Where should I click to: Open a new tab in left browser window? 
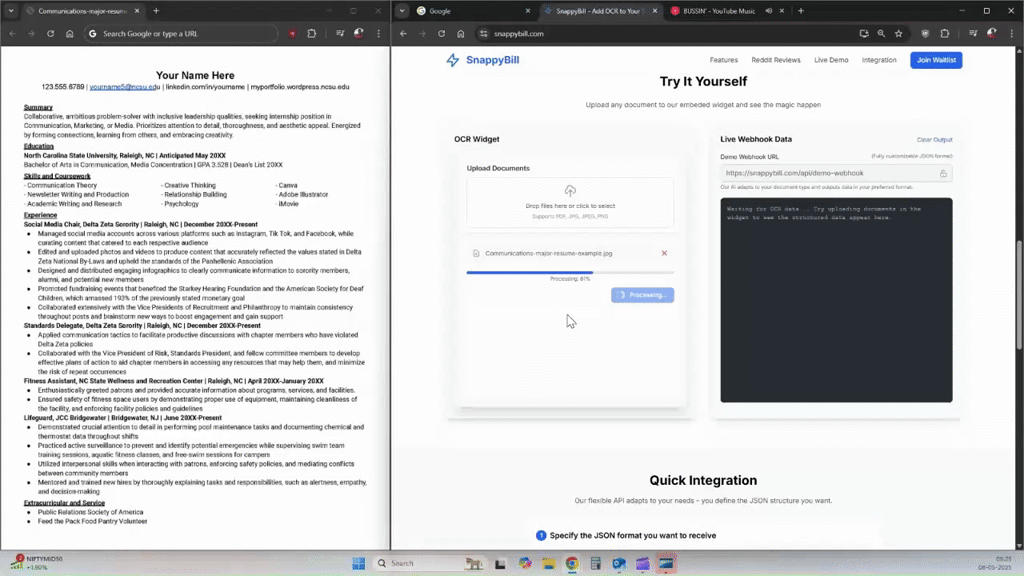click(x=156, y=11)
